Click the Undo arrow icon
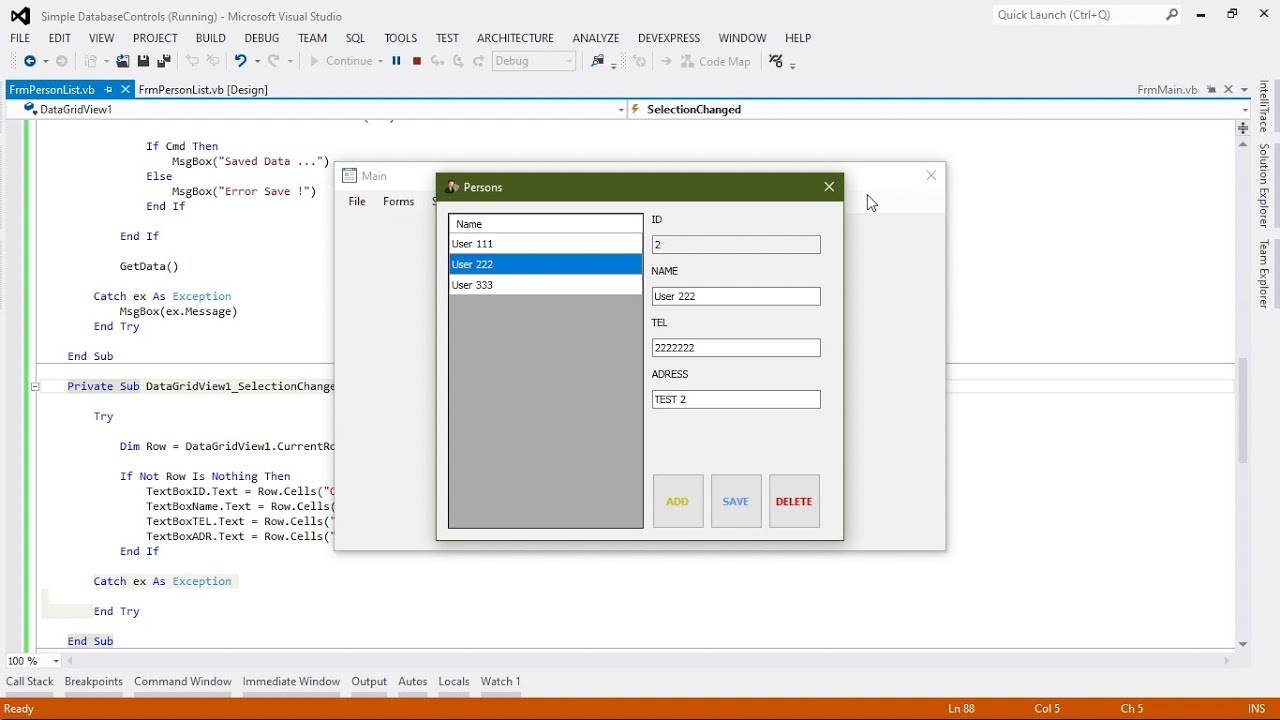1280x720 pixels. [240, 61]
